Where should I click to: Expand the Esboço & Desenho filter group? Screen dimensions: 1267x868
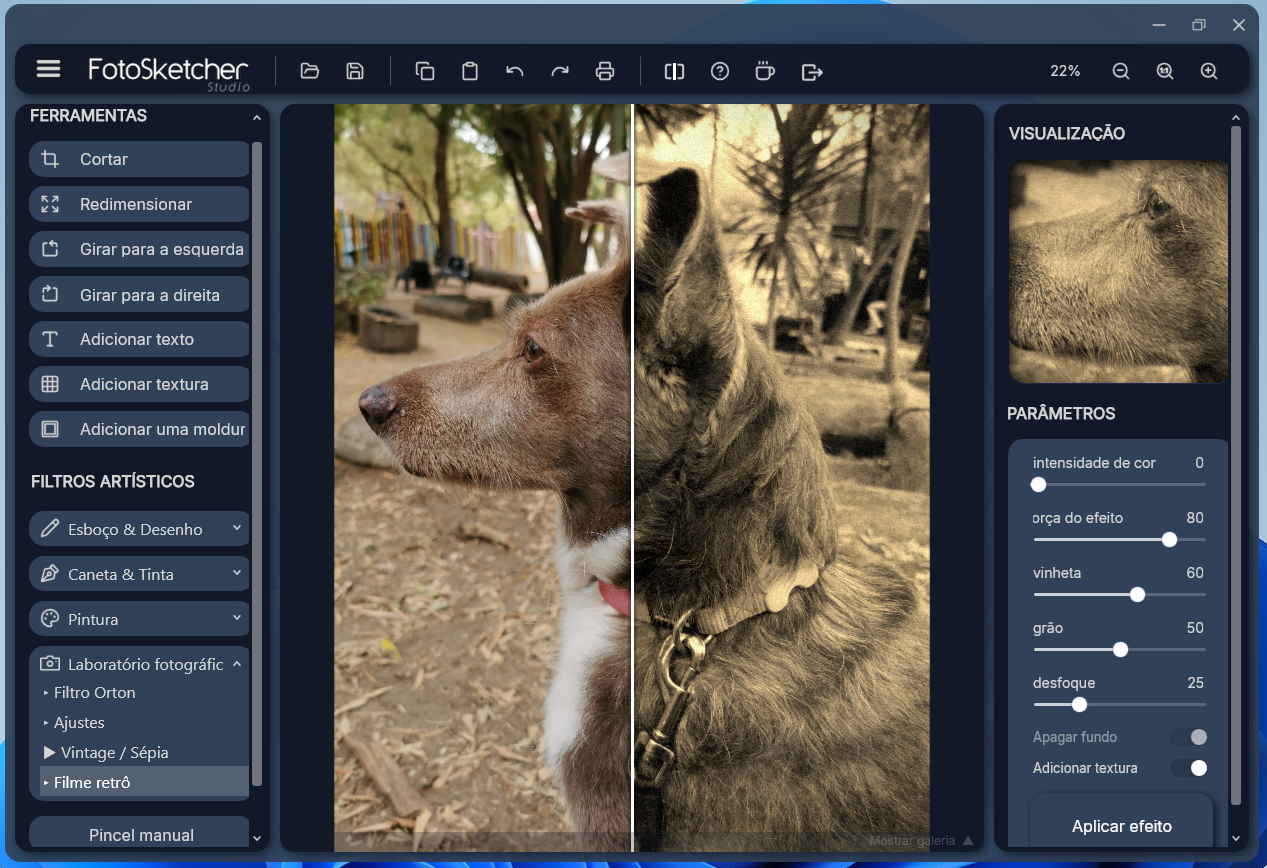click(139, 529)
